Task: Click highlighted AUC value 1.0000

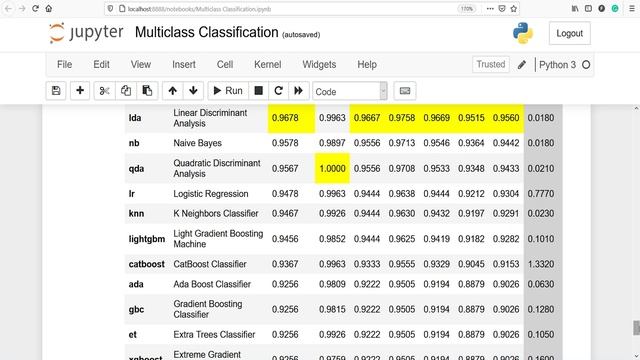Action: click(x=332, y=169)
